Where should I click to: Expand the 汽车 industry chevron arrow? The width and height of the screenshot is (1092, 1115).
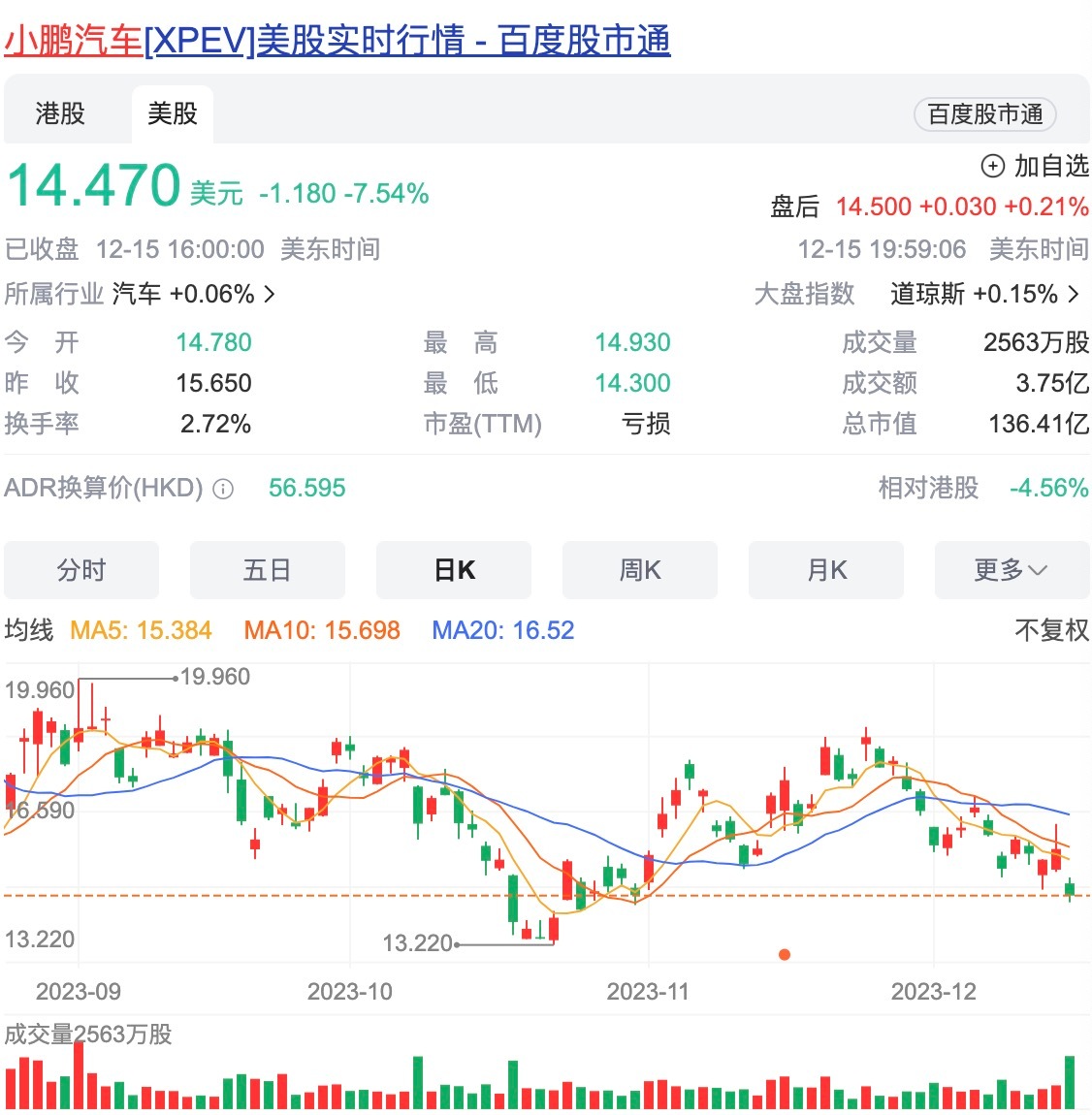click(x=270, y=294)
